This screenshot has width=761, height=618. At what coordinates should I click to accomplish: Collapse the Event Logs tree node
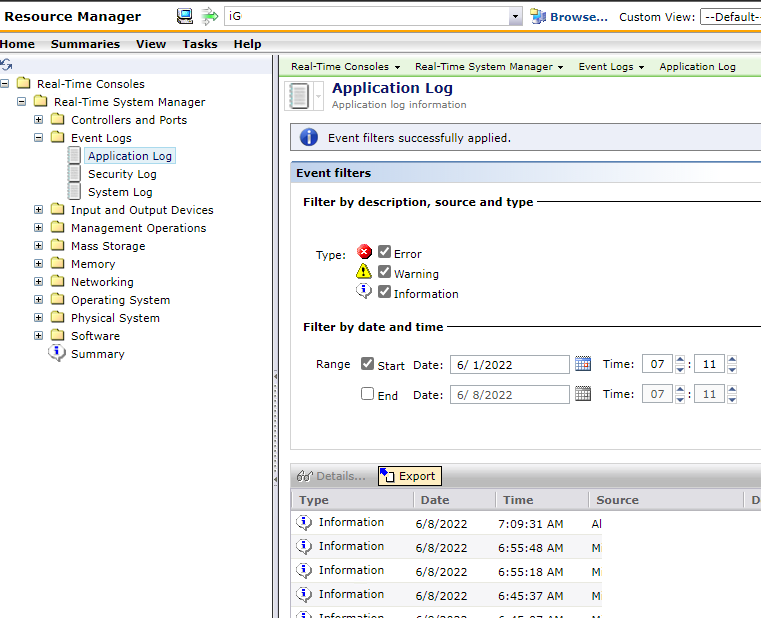(x=38, y=137)
